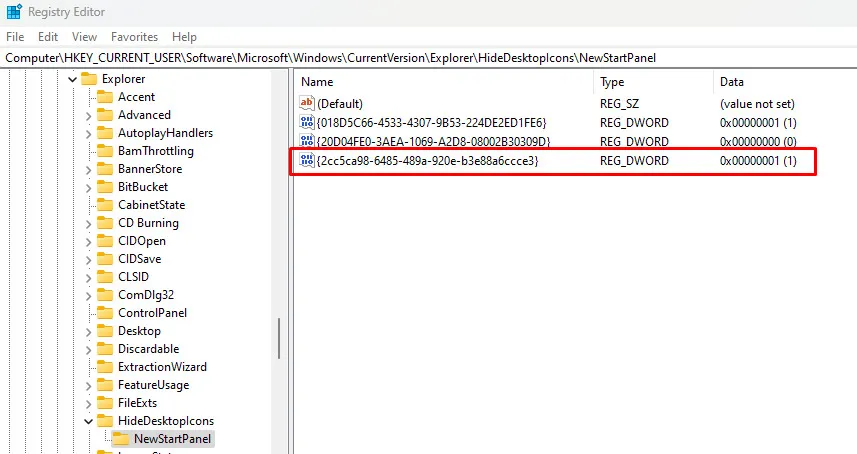Click the BamThrottling folder icon
This screenshot has height=454, width=857.
click(x=105, y=151)
